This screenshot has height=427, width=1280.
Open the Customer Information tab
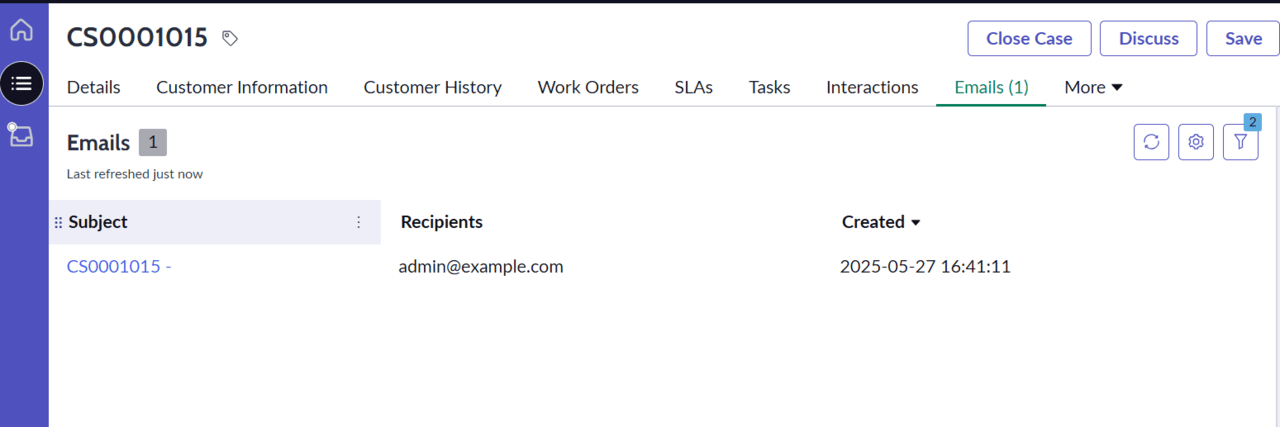242,87
